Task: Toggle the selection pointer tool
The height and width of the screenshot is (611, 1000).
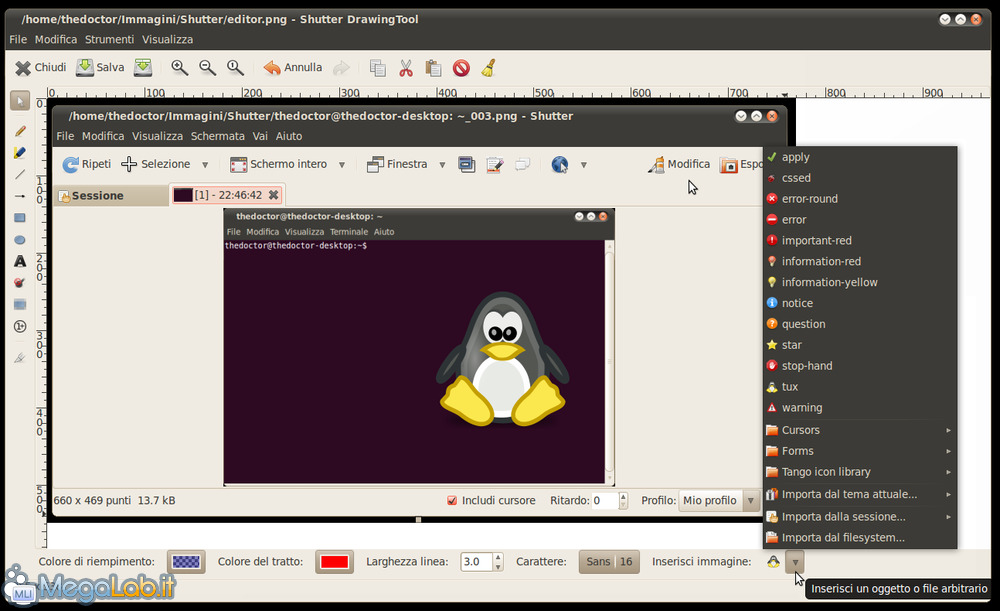Action: 19,100
